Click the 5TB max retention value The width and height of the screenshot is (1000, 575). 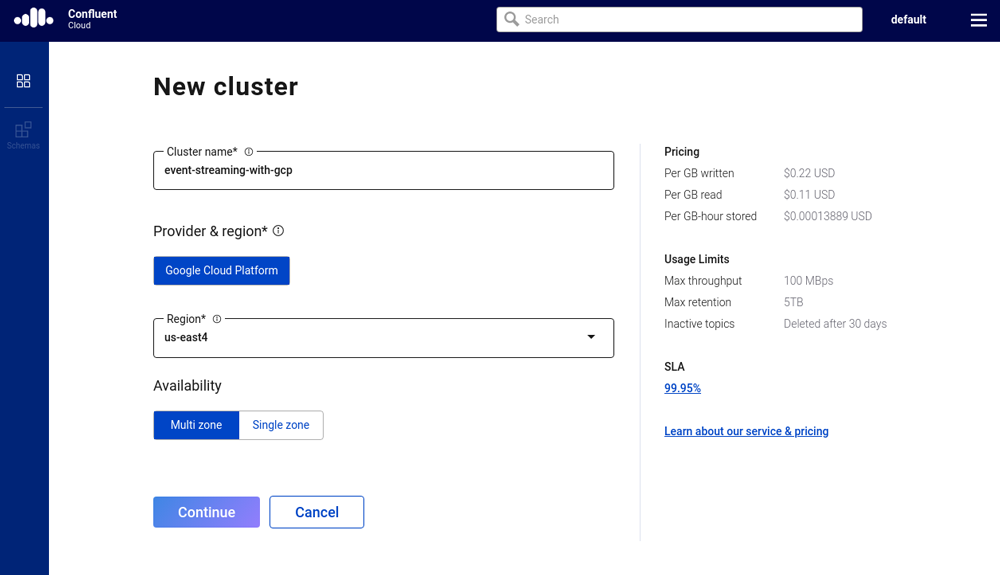click(793, 302)
